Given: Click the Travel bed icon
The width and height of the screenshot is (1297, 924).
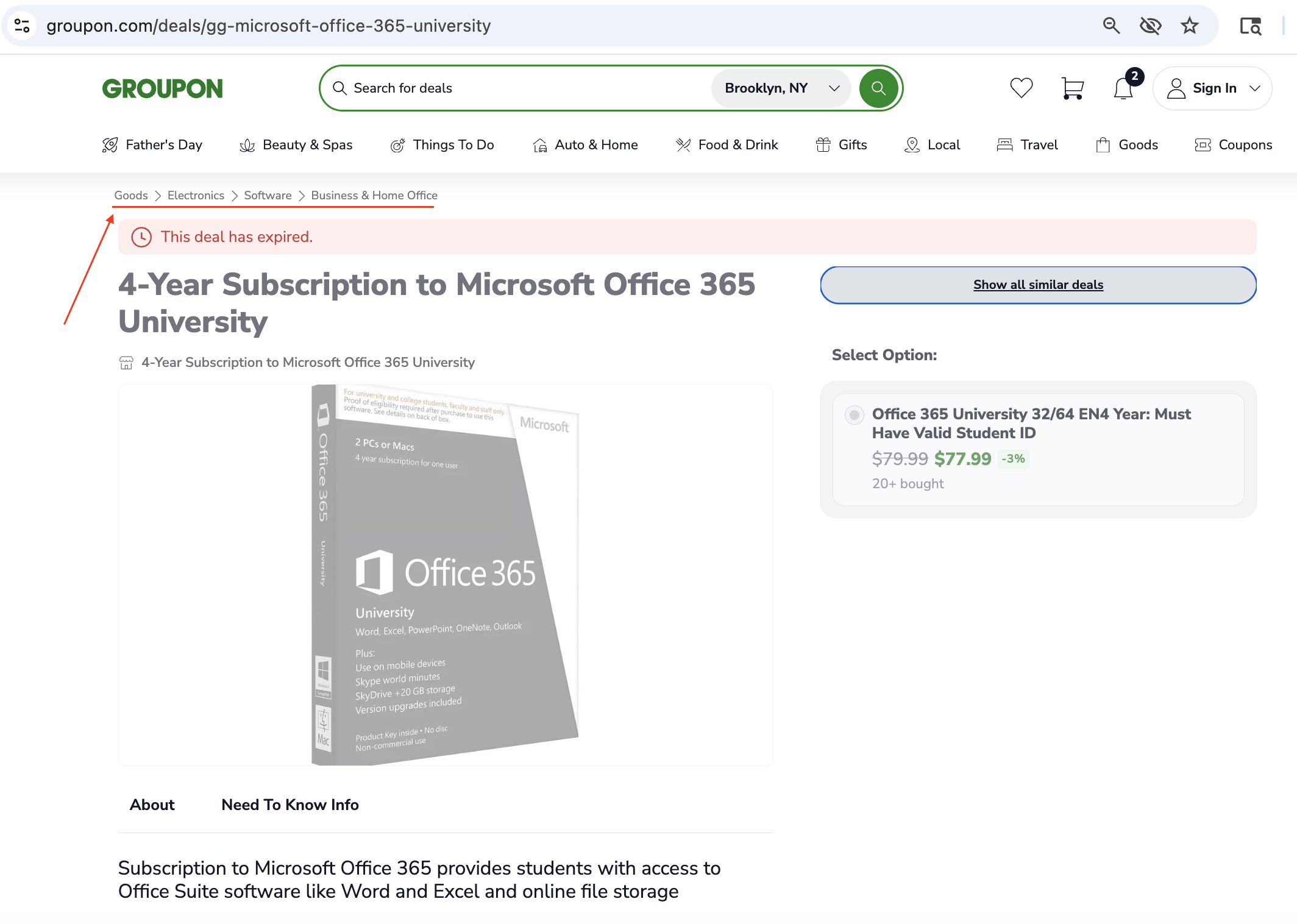Looking at the screenshot, I should click(x=1004, y=145).
